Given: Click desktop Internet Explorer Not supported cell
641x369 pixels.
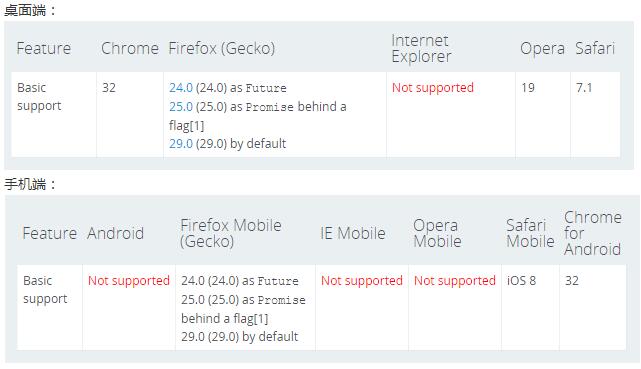Looking at the screenshot, I should click(x=450, y=114).
